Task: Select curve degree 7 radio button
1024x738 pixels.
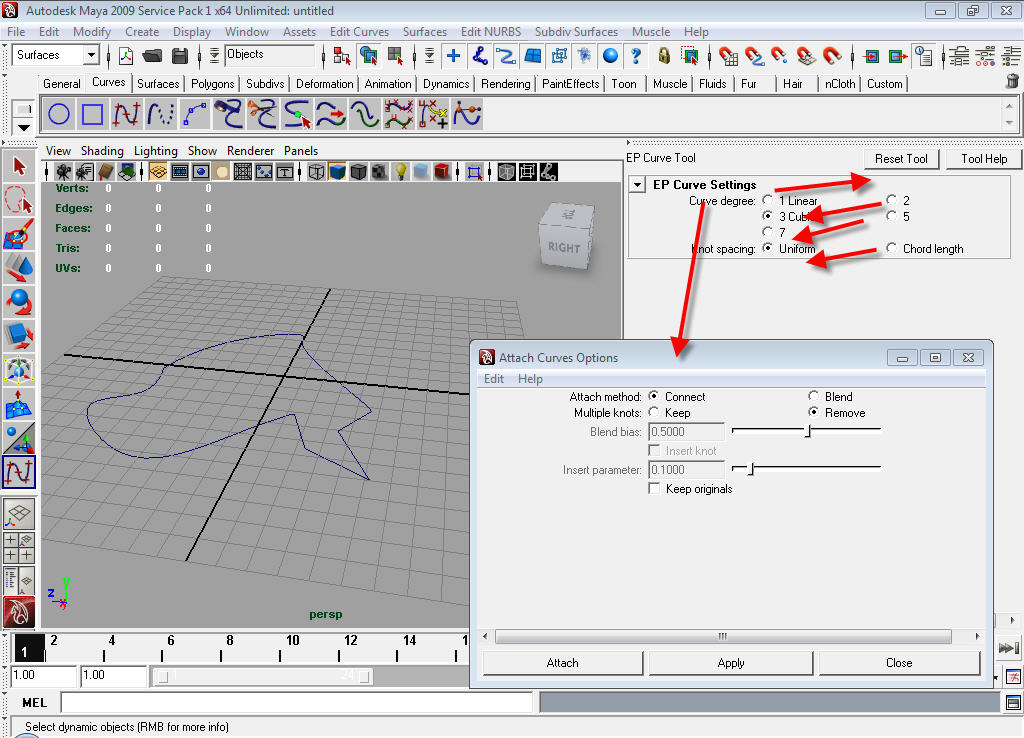Action: click(x=768, y=232)
